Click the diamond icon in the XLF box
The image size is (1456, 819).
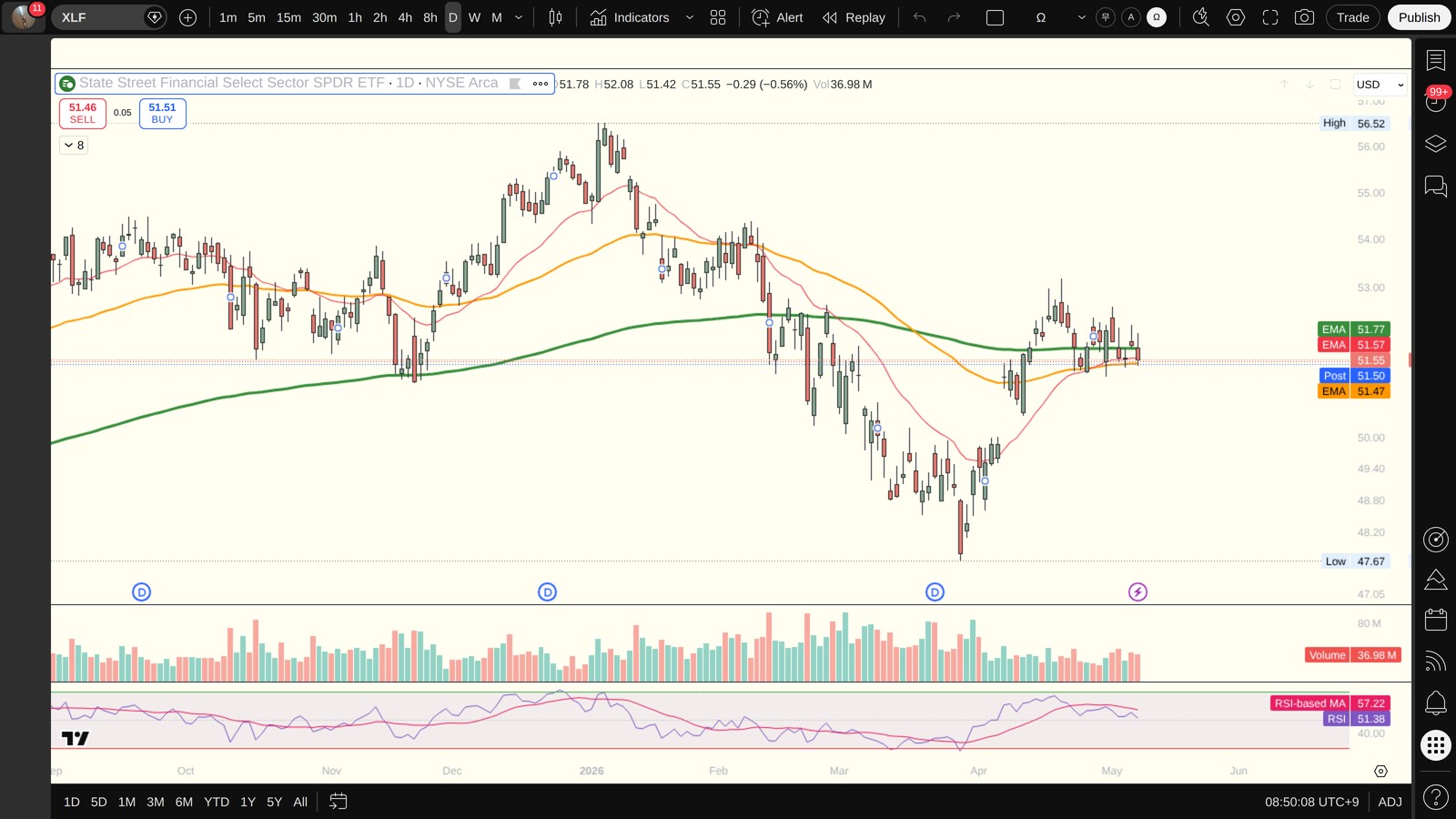(155, 17)
